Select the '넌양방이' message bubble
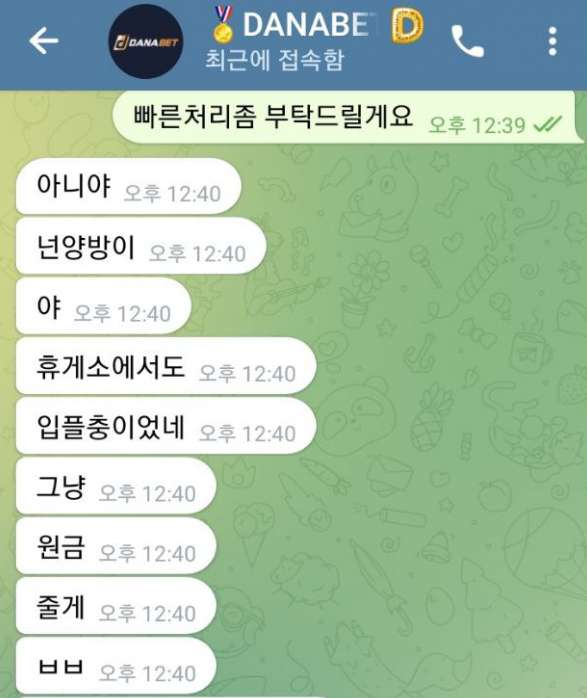The width and height of the screenshot is (587, 698). point(141,246)
